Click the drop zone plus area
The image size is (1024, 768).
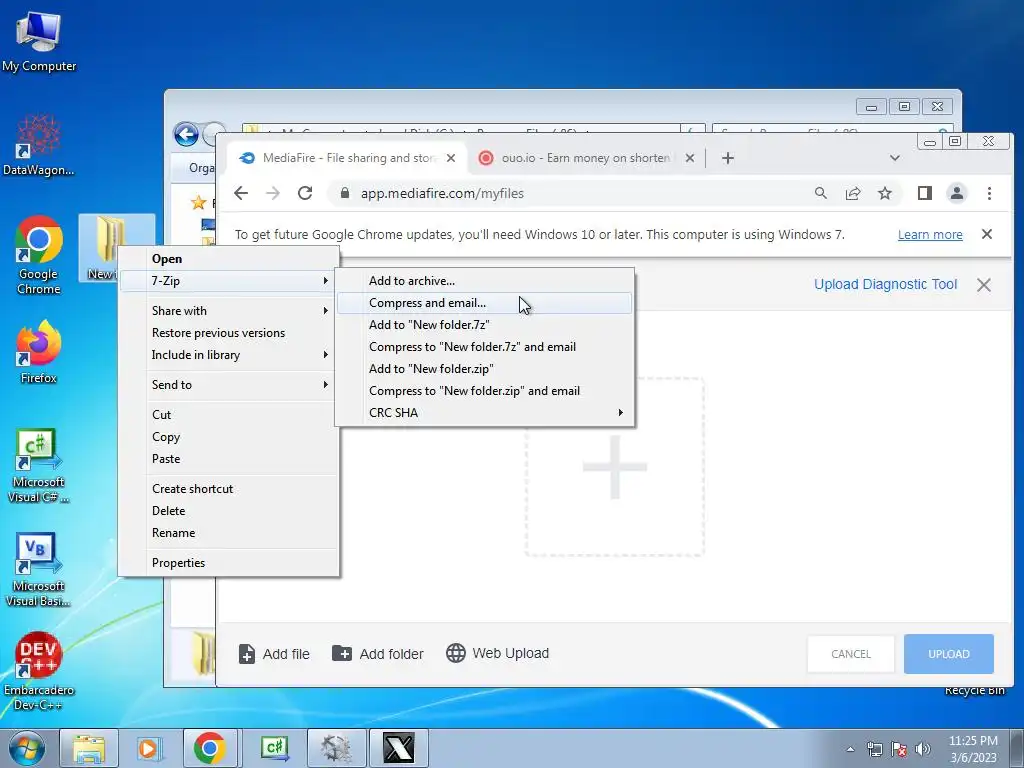click(615, 467)
